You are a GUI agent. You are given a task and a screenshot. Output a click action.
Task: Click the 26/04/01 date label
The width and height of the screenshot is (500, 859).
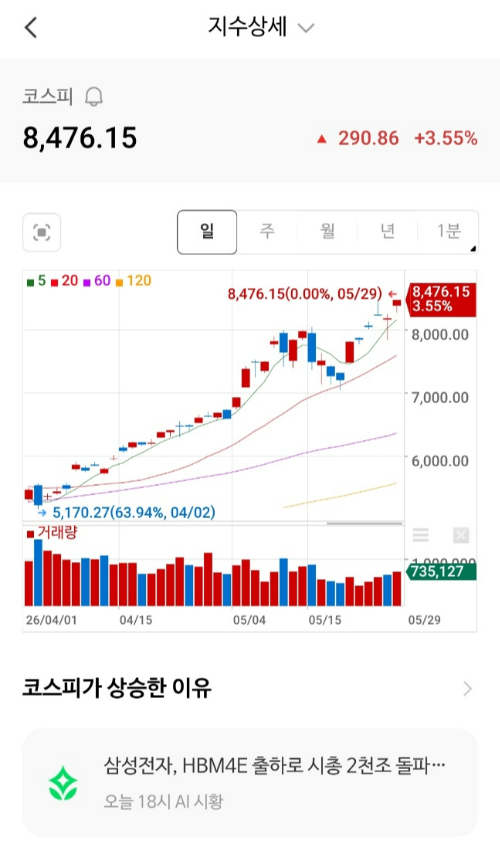point(51,620)
